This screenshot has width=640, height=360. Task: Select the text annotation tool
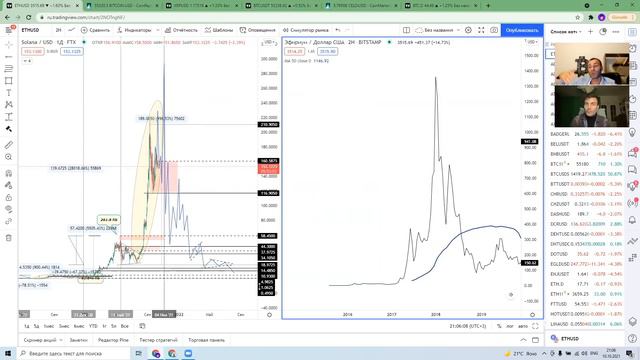click(x=9, y=93)
